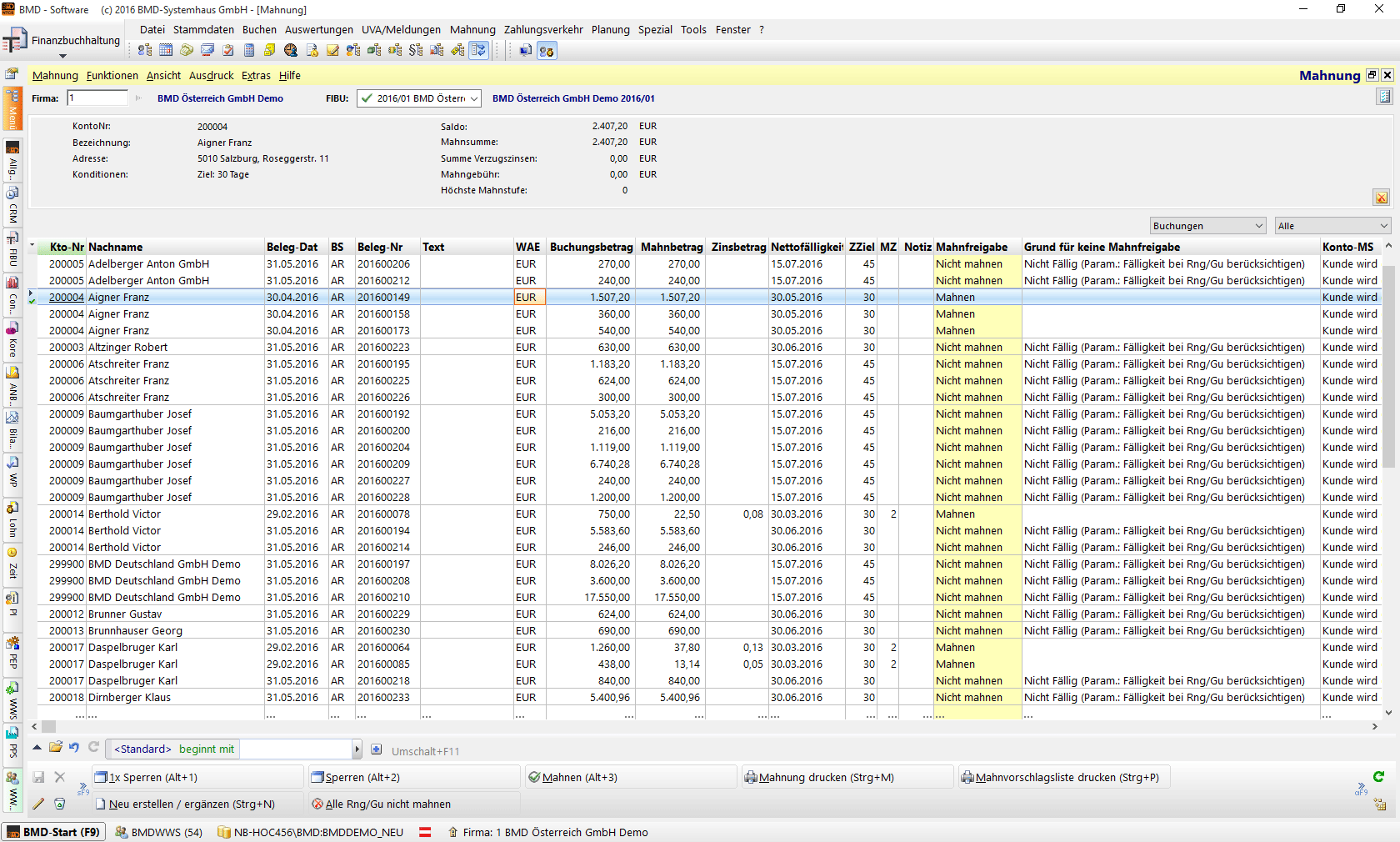This screenshot has height=842, width=1400.
Task: Open the CRM sidebar tab
Action: coord(12,206)
